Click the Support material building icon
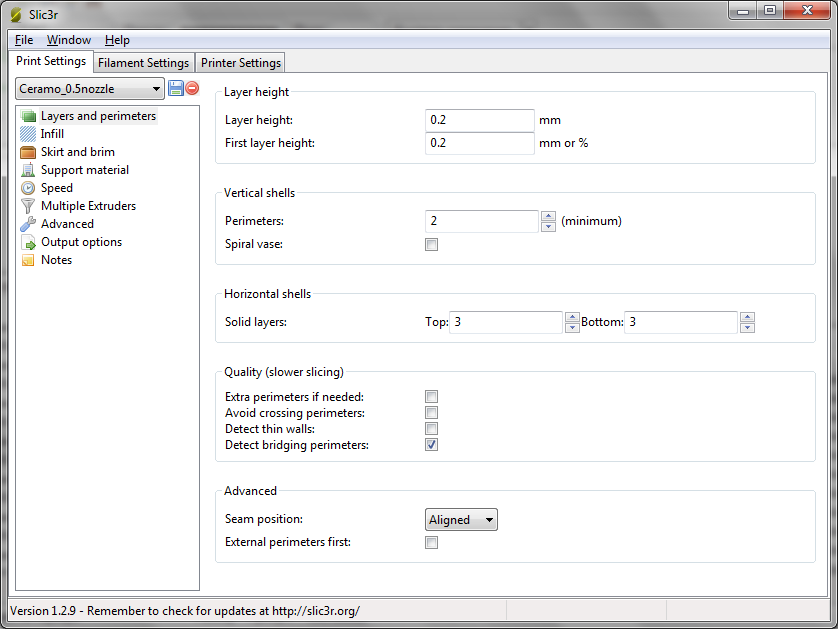Screen dimensions: 838x629 click(x=28, y=170)
